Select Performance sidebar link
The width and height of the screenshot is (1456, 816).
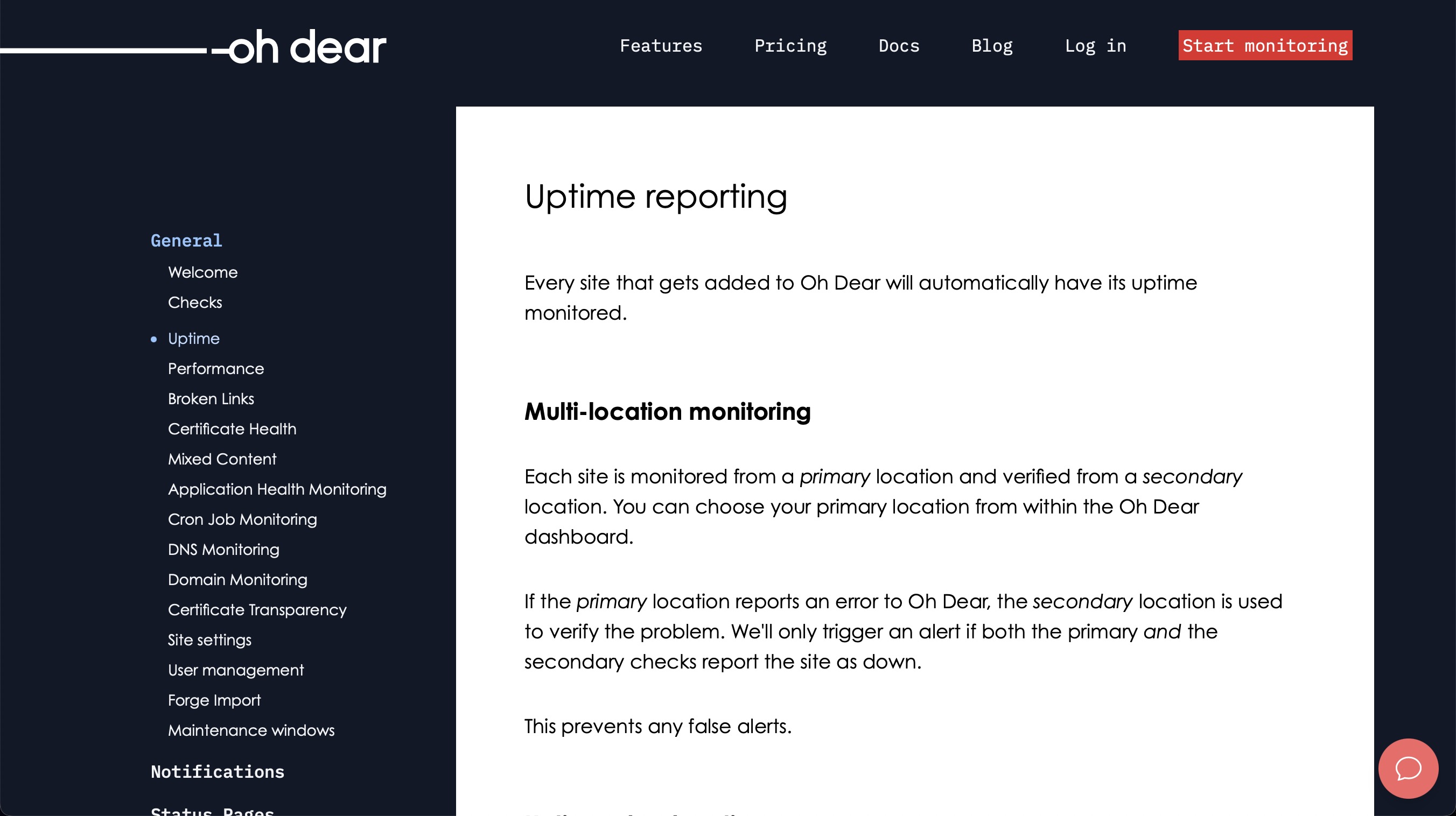(x=217, y=368)
